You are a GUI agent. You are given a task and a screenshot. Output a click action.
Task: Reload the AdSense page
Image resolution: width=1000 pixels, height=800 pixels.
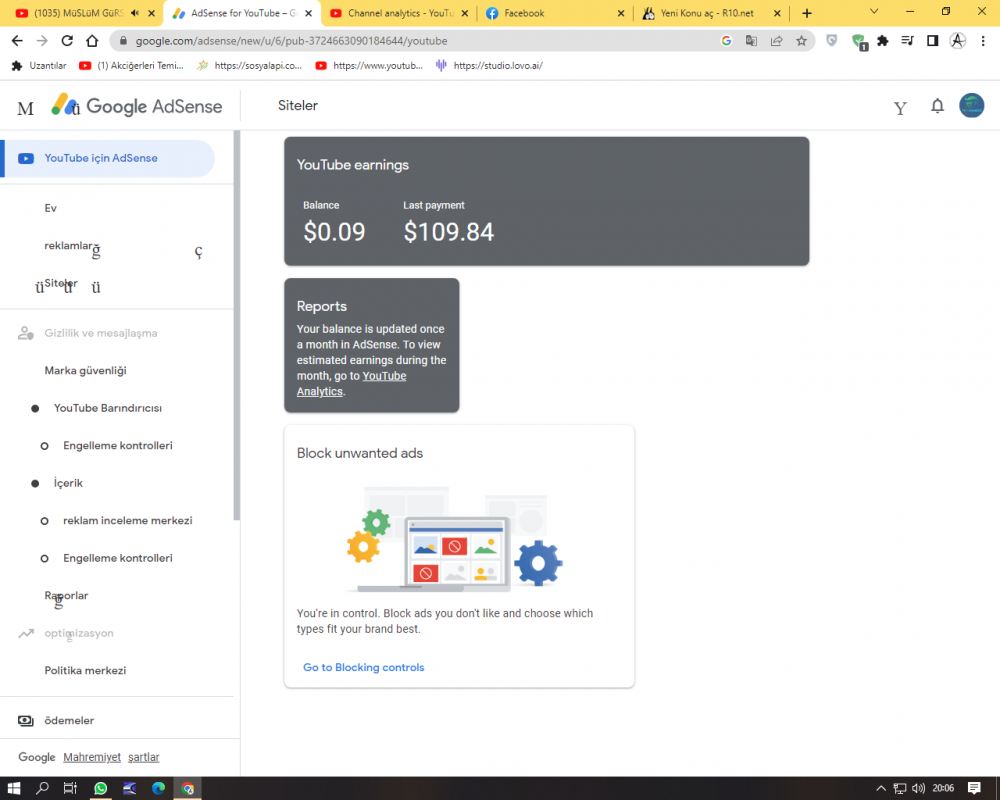click(67, 41)
